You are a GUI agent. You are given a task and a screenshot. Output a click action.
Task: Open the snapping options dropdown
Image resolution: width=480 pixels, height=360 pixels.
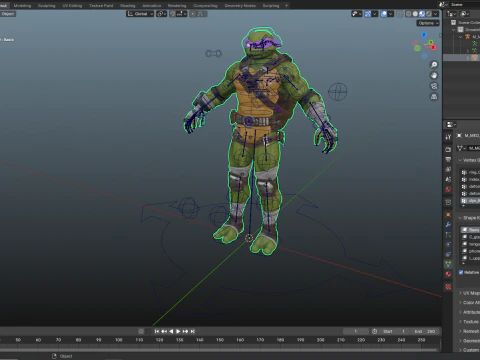click(181, 14)
